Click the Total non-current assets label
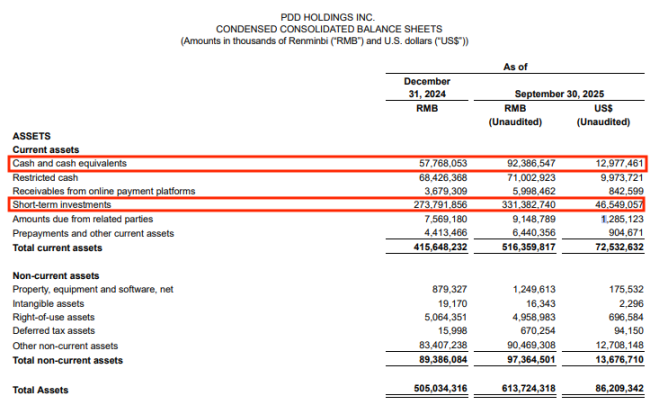The image size is (650, 405). pyautogui.click(x=67, y=360)
